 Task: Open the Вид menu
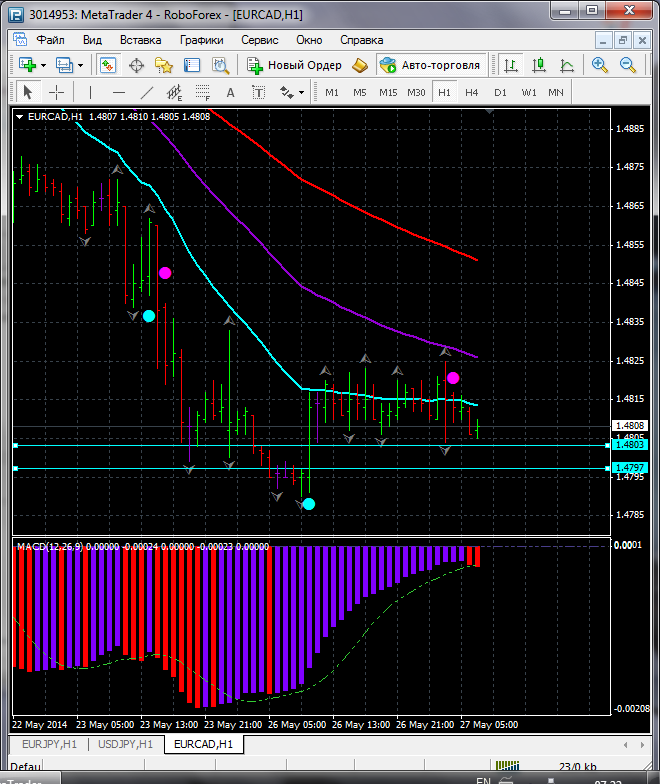click(92, 40)
